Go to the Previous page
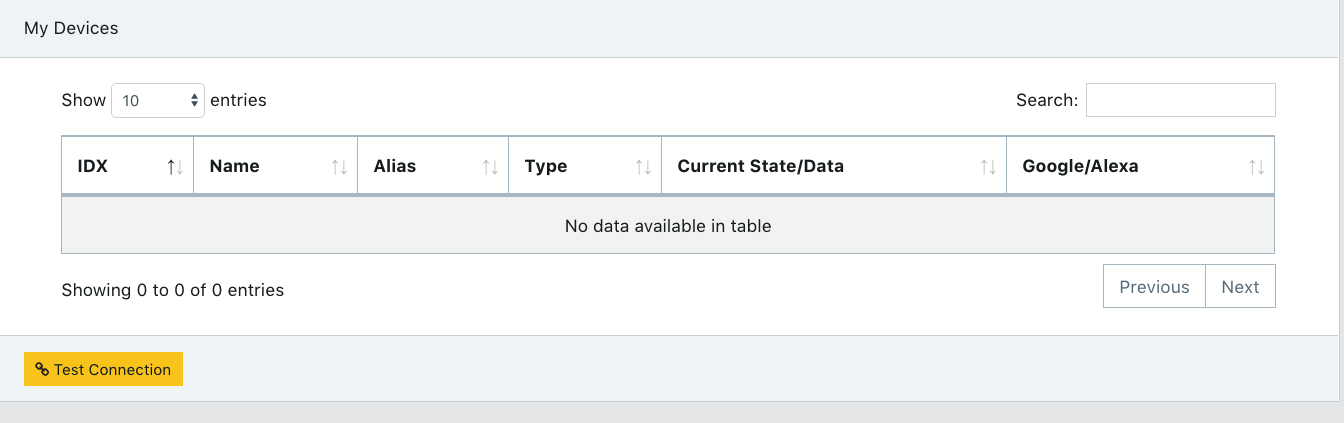Screen dimensions: 1344x423 1154,287
